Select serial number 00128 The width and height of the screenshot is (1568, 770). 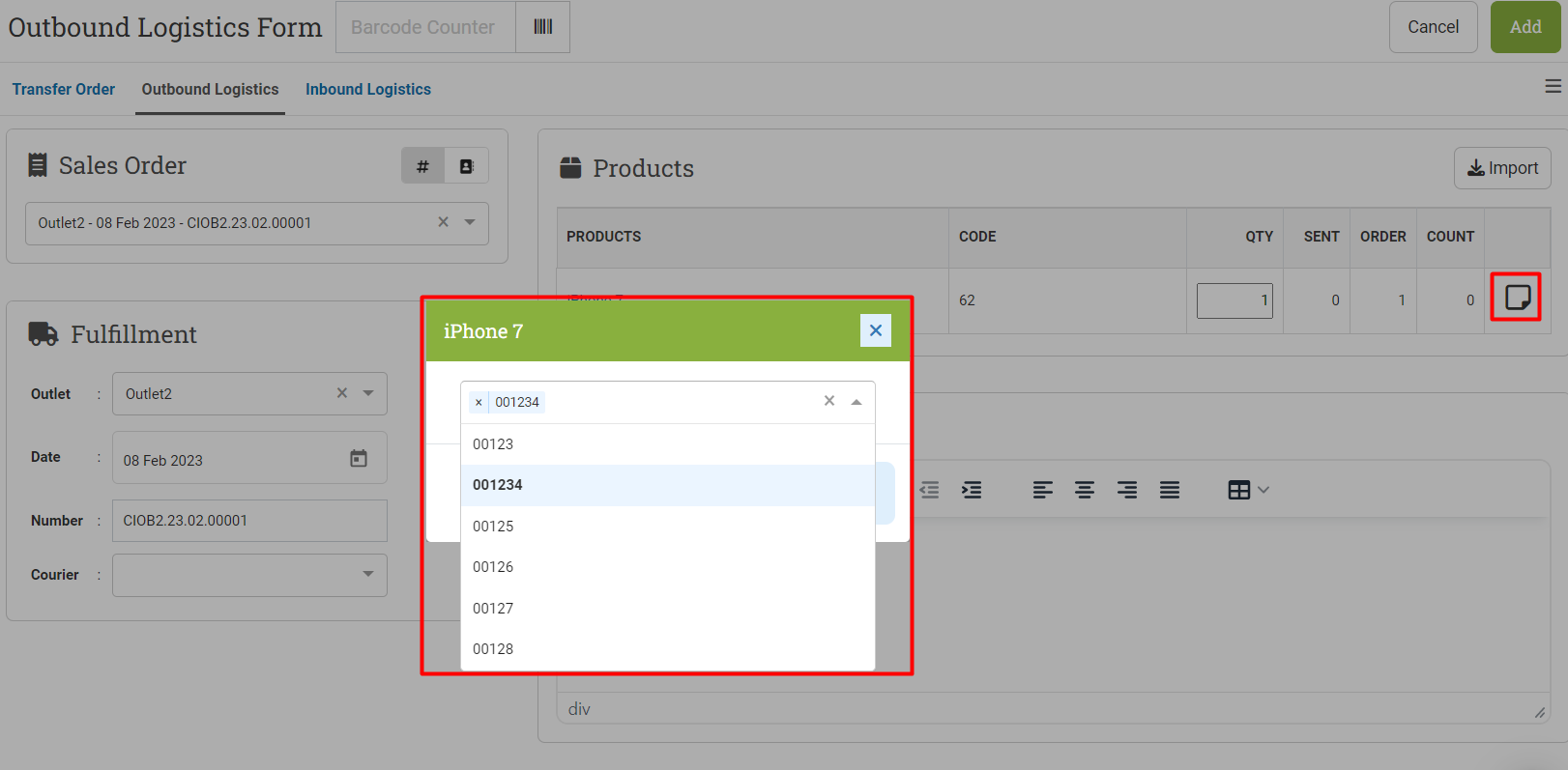pyautogui.click(x=668, y=649)
